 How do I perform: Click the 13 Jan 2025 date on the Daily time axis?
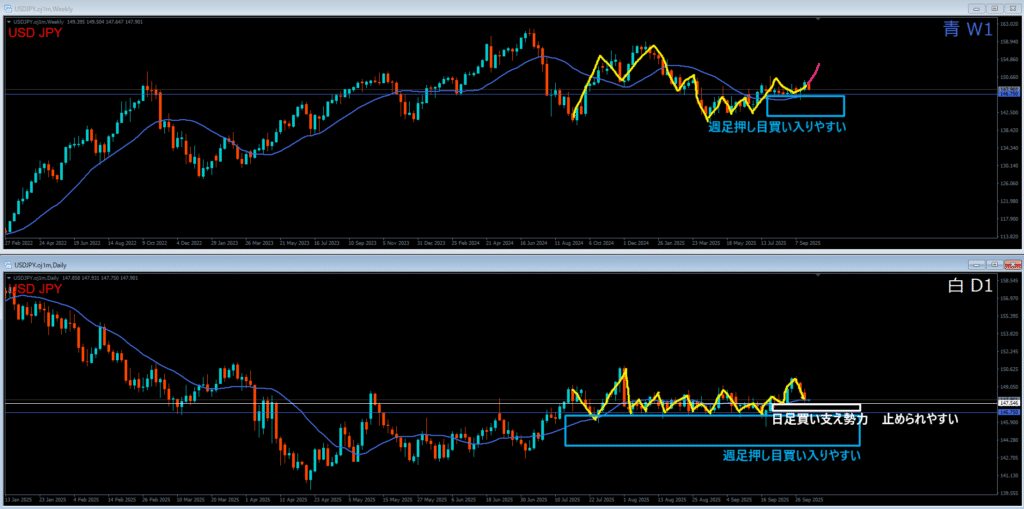point(18,499)
